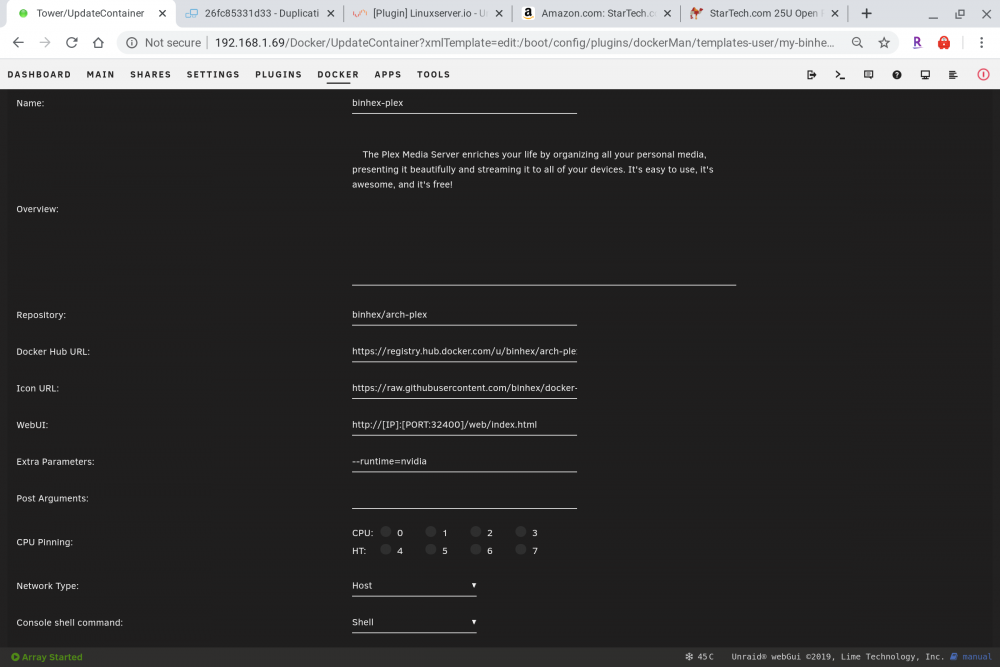Click the purple R extension icon
Screen dimensions: 1000x667
pyautogui.click(x=917, y=43)
